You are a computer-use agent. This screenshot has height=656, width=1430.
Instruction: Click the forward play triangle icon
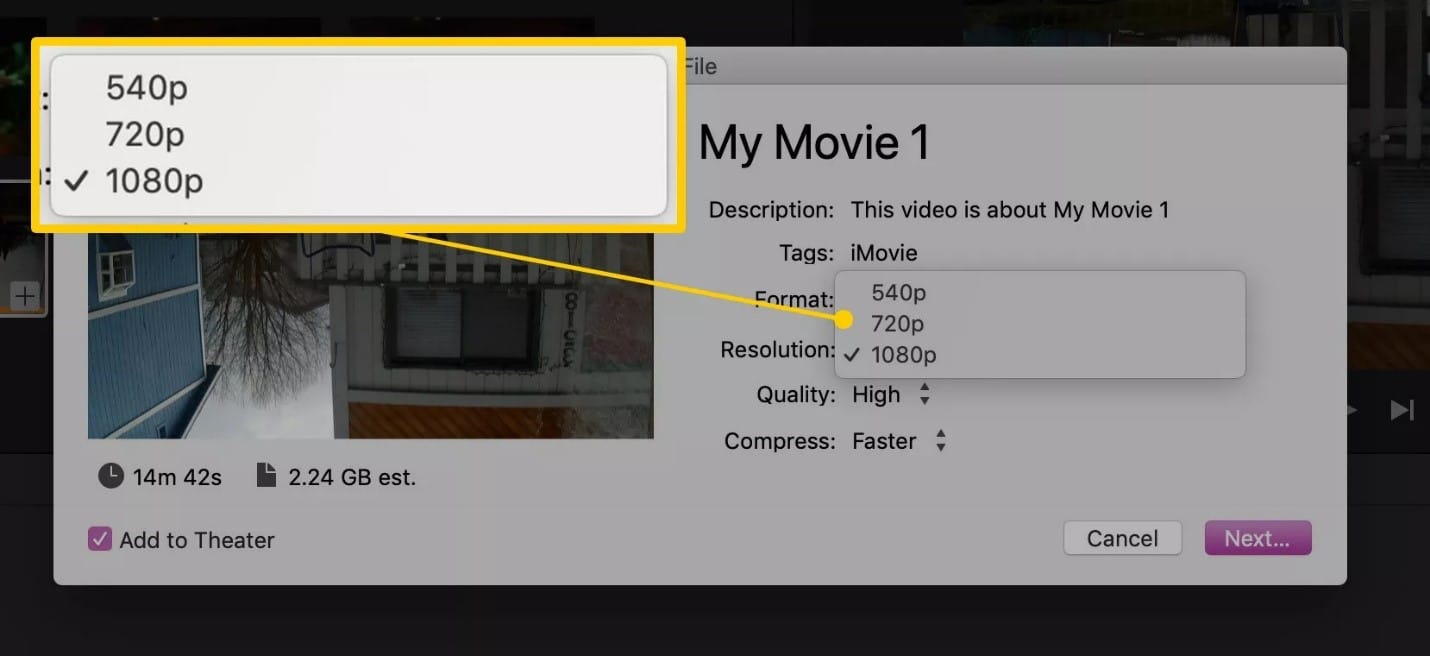1350,409
